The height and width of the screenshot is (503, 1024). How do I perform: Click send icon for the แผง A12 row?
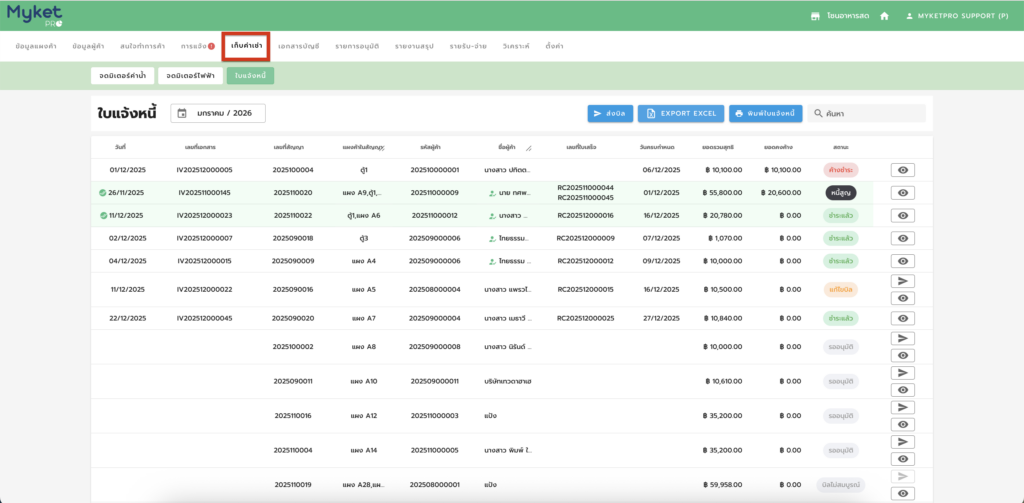902,407
